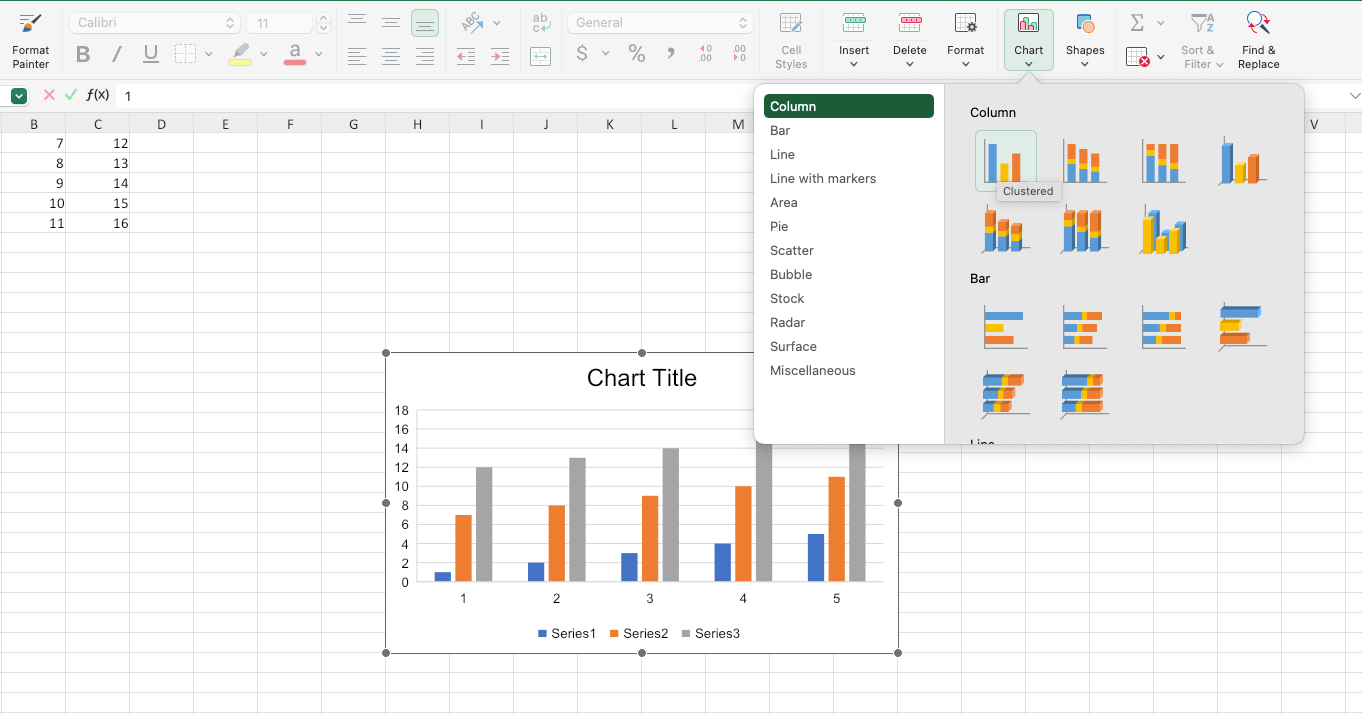
Task: Choose the 100% stacked column chart thumbnail
Action: pos(1164,161)
